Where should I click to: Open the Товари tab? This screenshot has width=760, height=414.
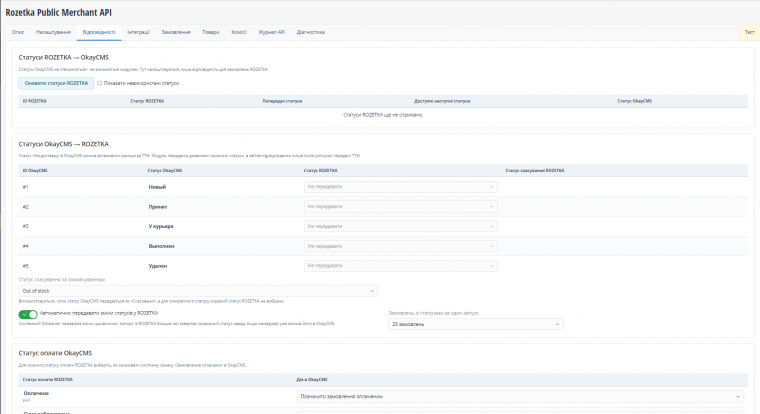click(211, 32)
